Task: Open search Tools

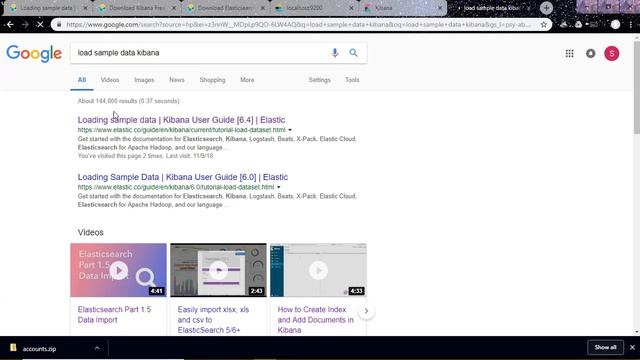Action: pyautogui.click(x=352, y=80)
